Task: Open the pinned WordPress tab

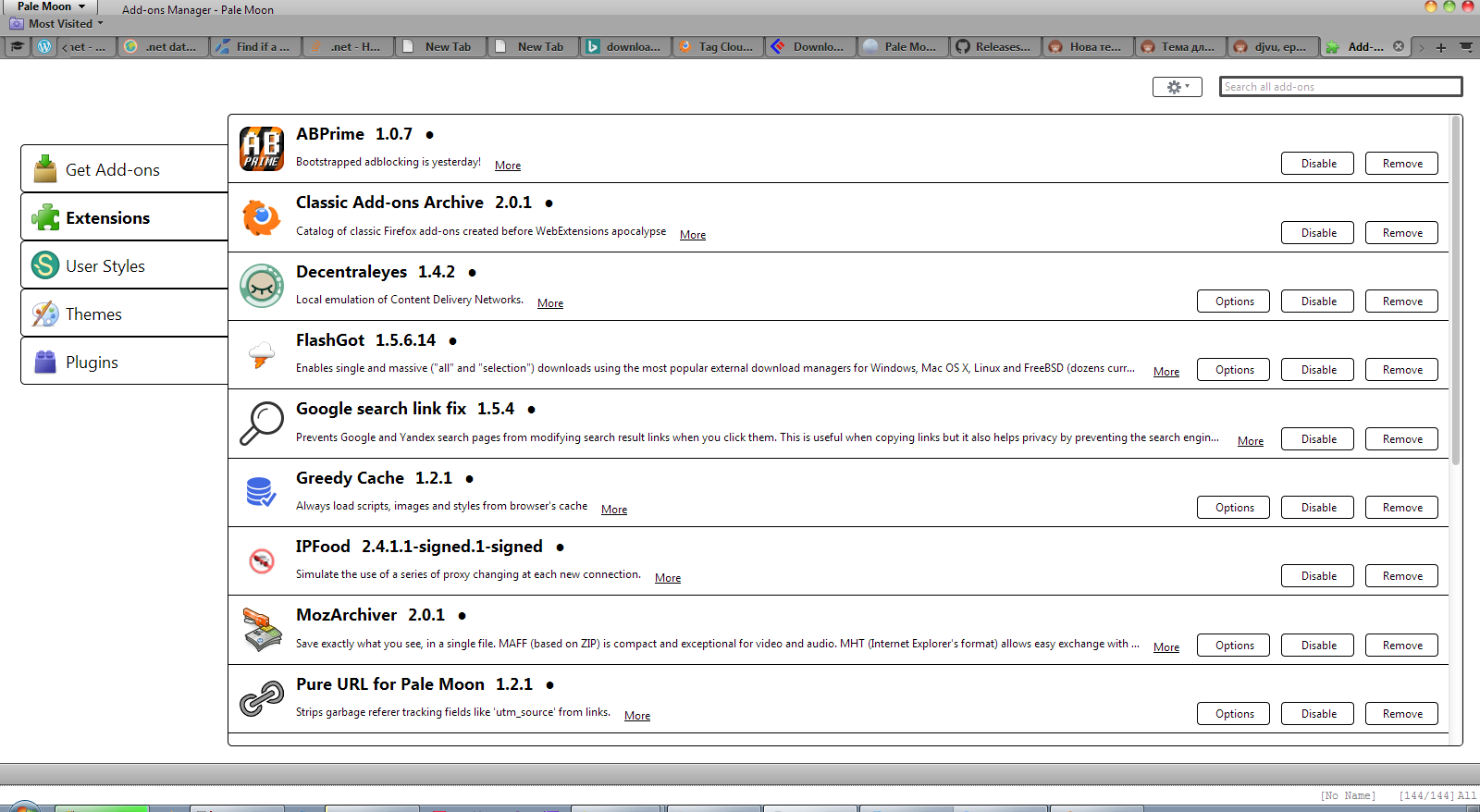Action: point(43,46)
